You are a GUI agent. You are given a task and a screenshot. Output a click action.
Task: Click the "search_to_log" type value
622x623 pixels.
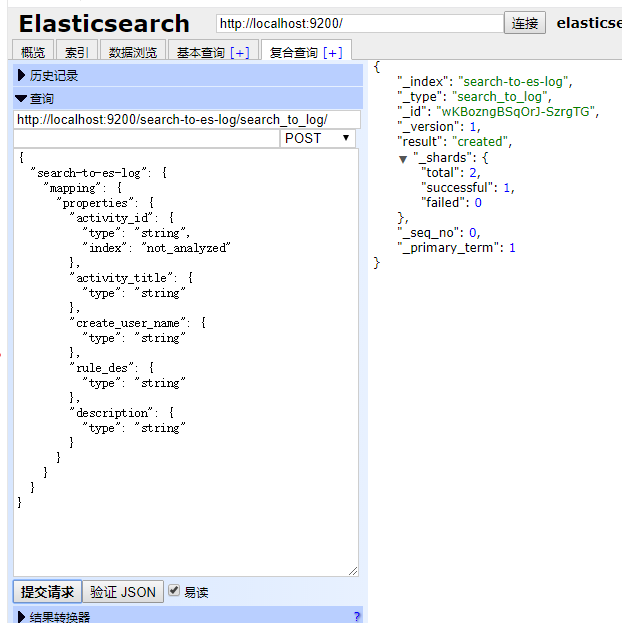pos(500,97)
